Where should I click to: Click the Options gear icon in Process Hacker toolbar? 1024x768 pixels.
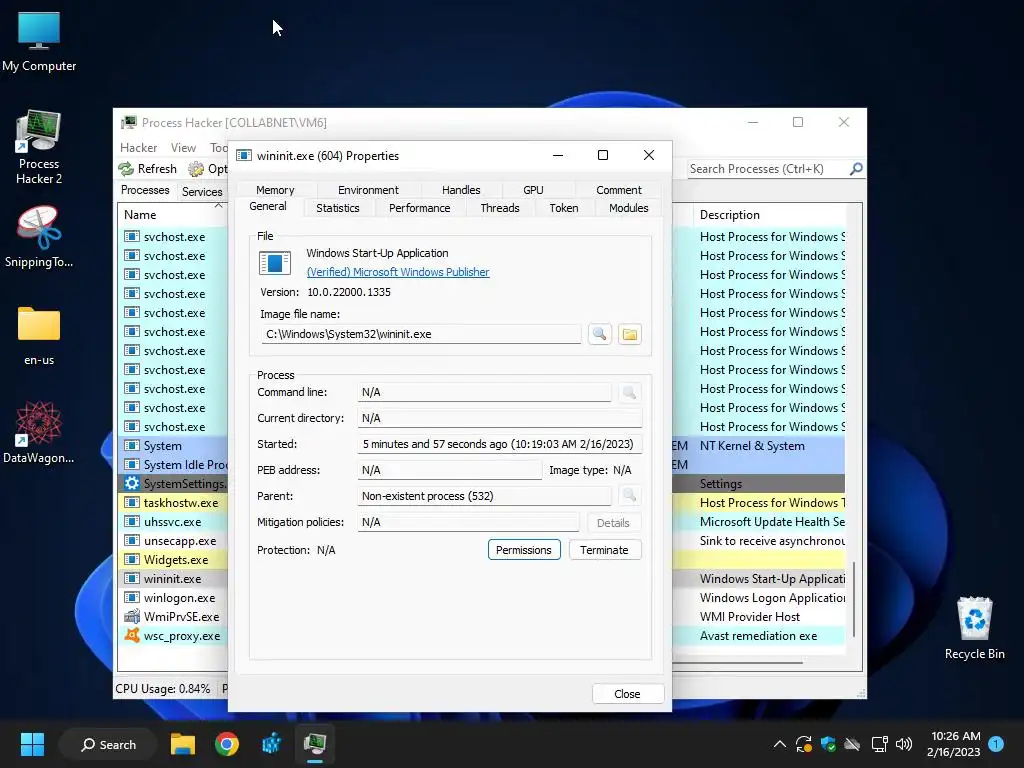pos(196,169)
